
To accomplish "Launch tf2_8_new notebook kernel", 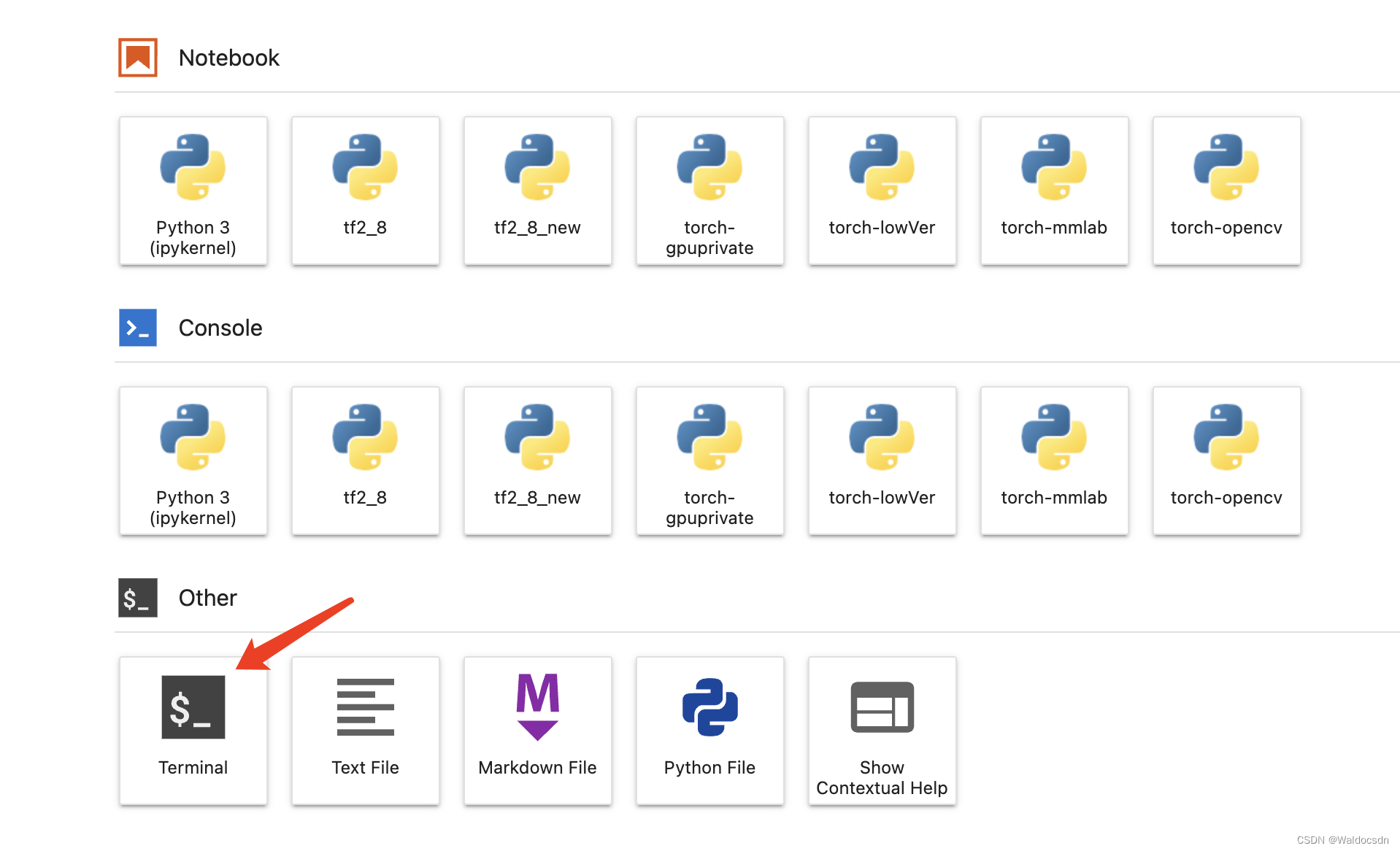I will [538, 190].
